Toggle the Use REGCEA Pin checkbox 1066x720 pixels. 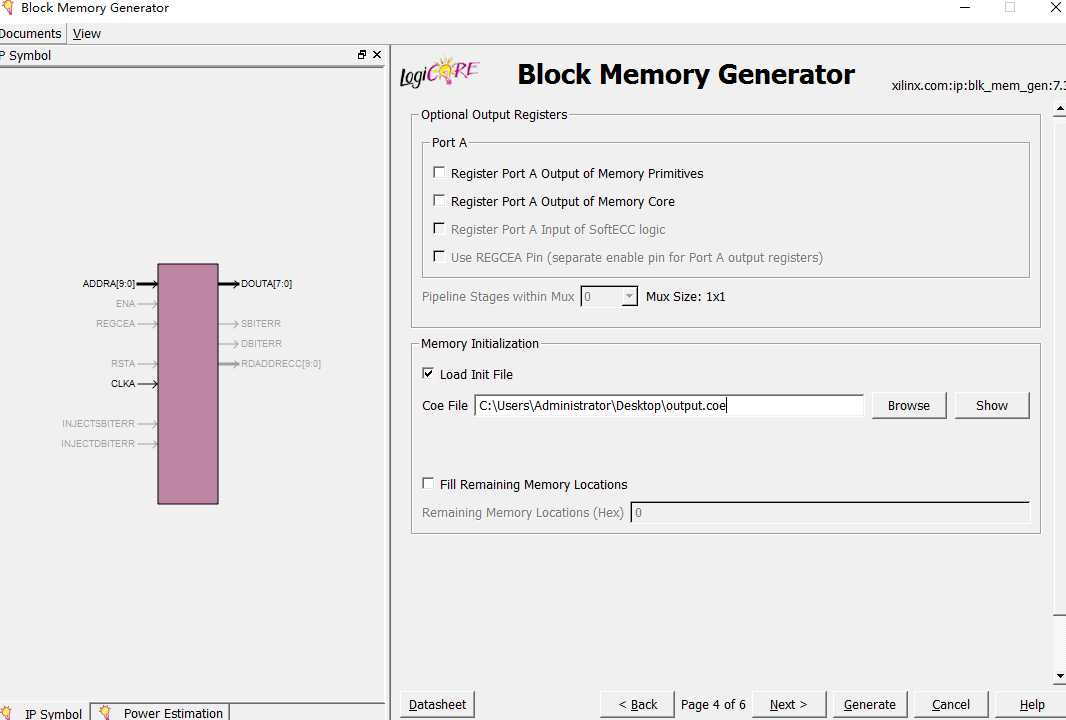tap(439, 256)
